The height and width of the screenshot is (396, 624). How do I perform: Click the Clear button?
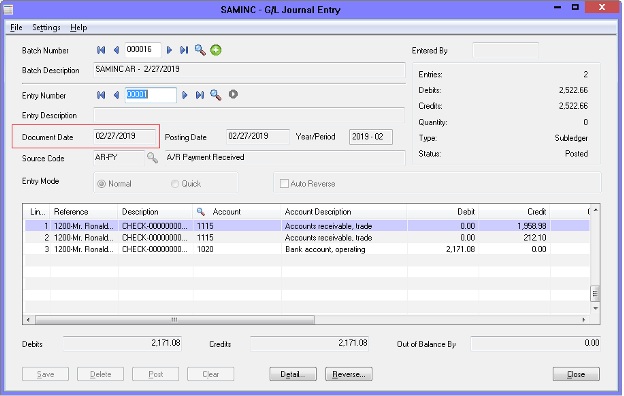[x=211, y=374]
